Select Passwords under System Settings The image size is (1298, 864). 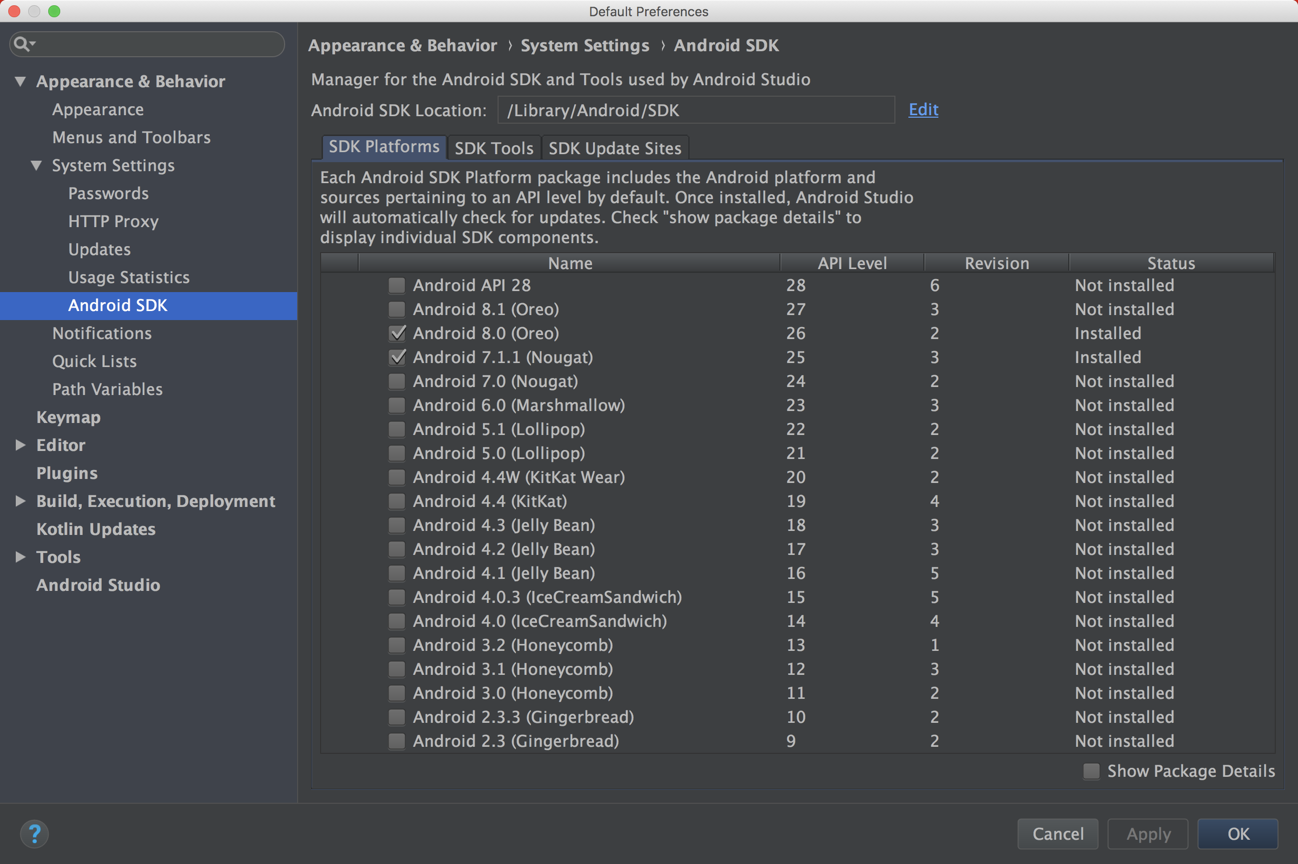pyautogui.click(x=108, y=193)
